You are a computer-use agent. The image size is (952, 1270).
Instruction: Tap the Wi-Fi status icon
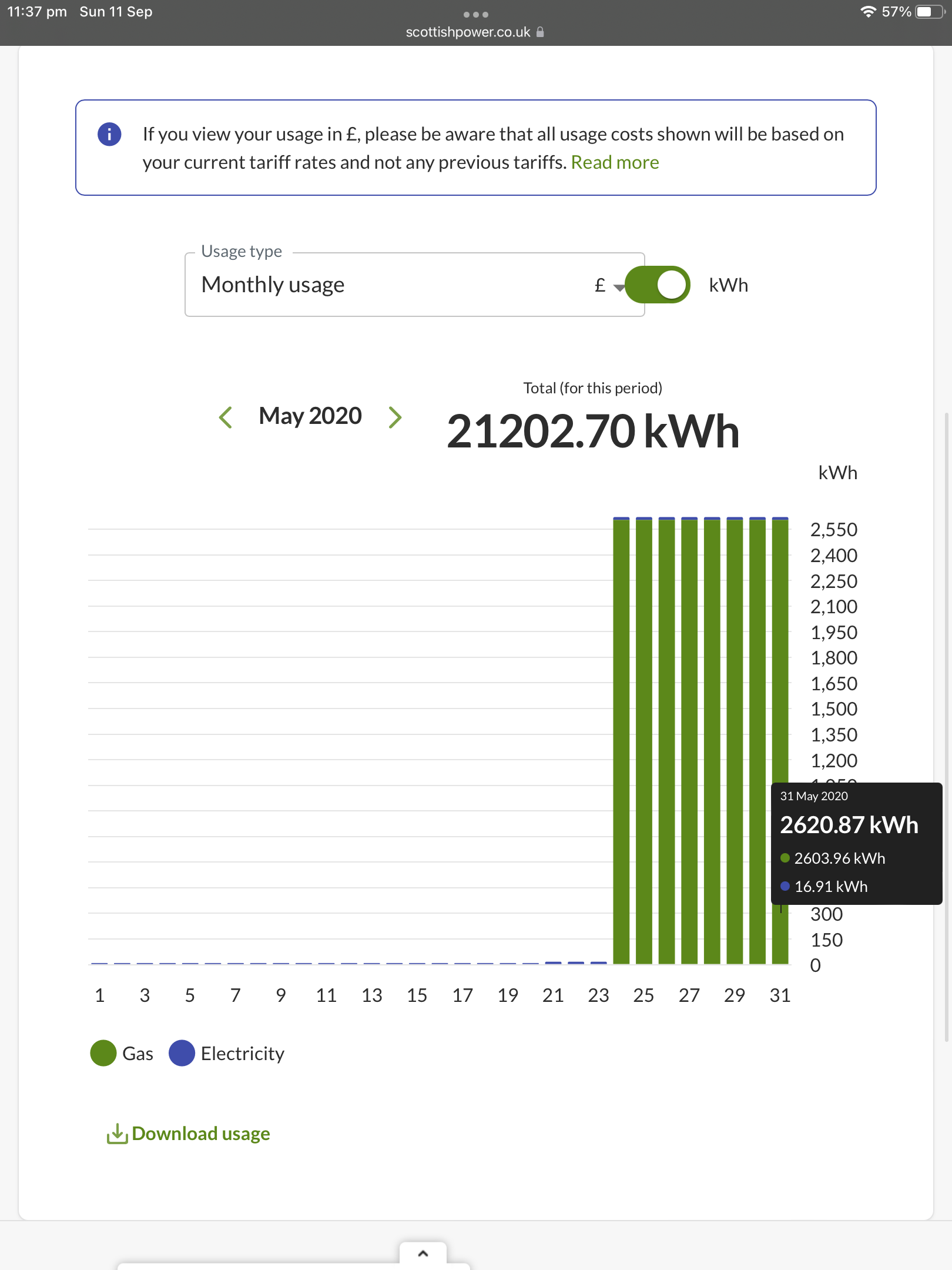(867, 12)
